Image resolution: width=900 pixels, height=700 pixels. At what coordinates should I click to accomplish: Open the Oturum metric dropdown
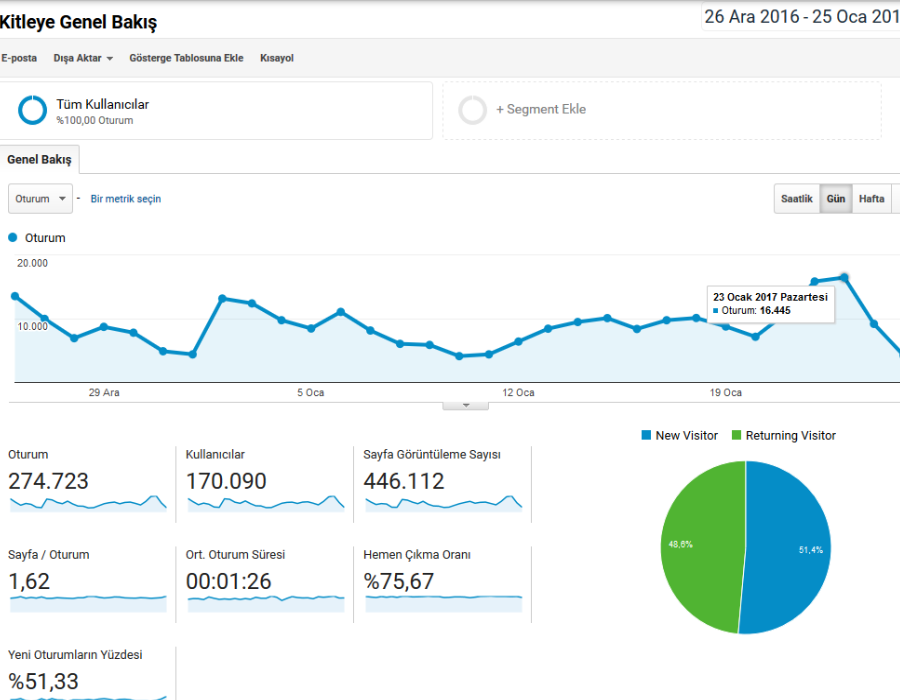pos(40,199)
